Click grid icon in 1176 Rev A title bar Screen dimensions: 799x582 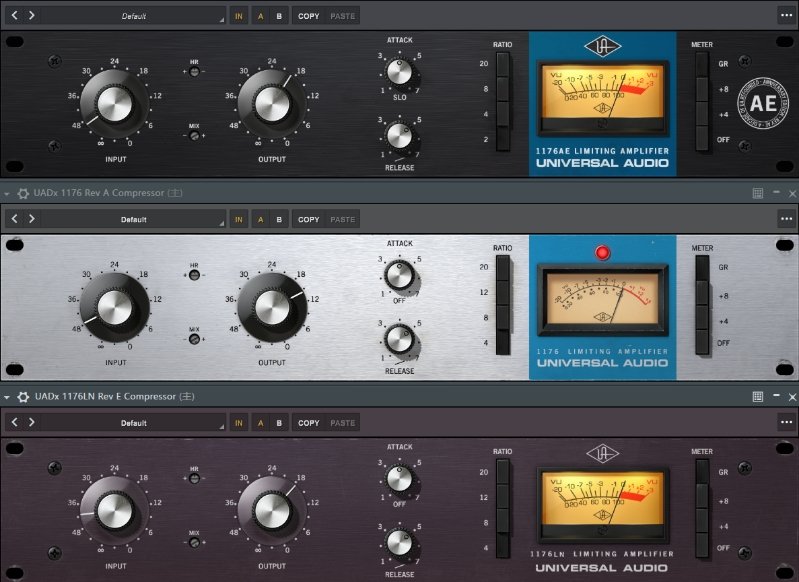758,193
